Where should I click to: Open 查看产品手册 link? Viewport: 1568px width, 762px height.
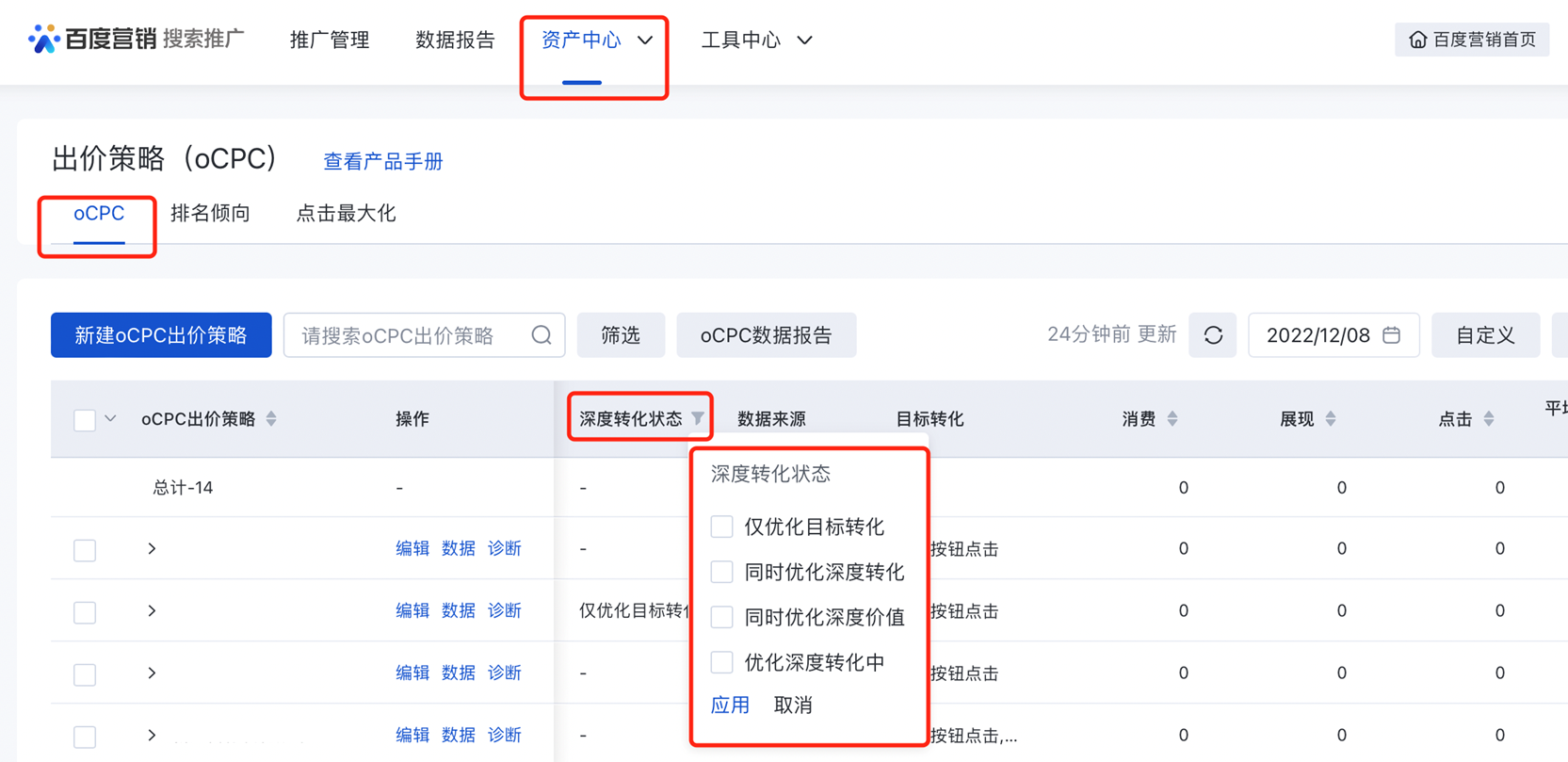point(383,162)
